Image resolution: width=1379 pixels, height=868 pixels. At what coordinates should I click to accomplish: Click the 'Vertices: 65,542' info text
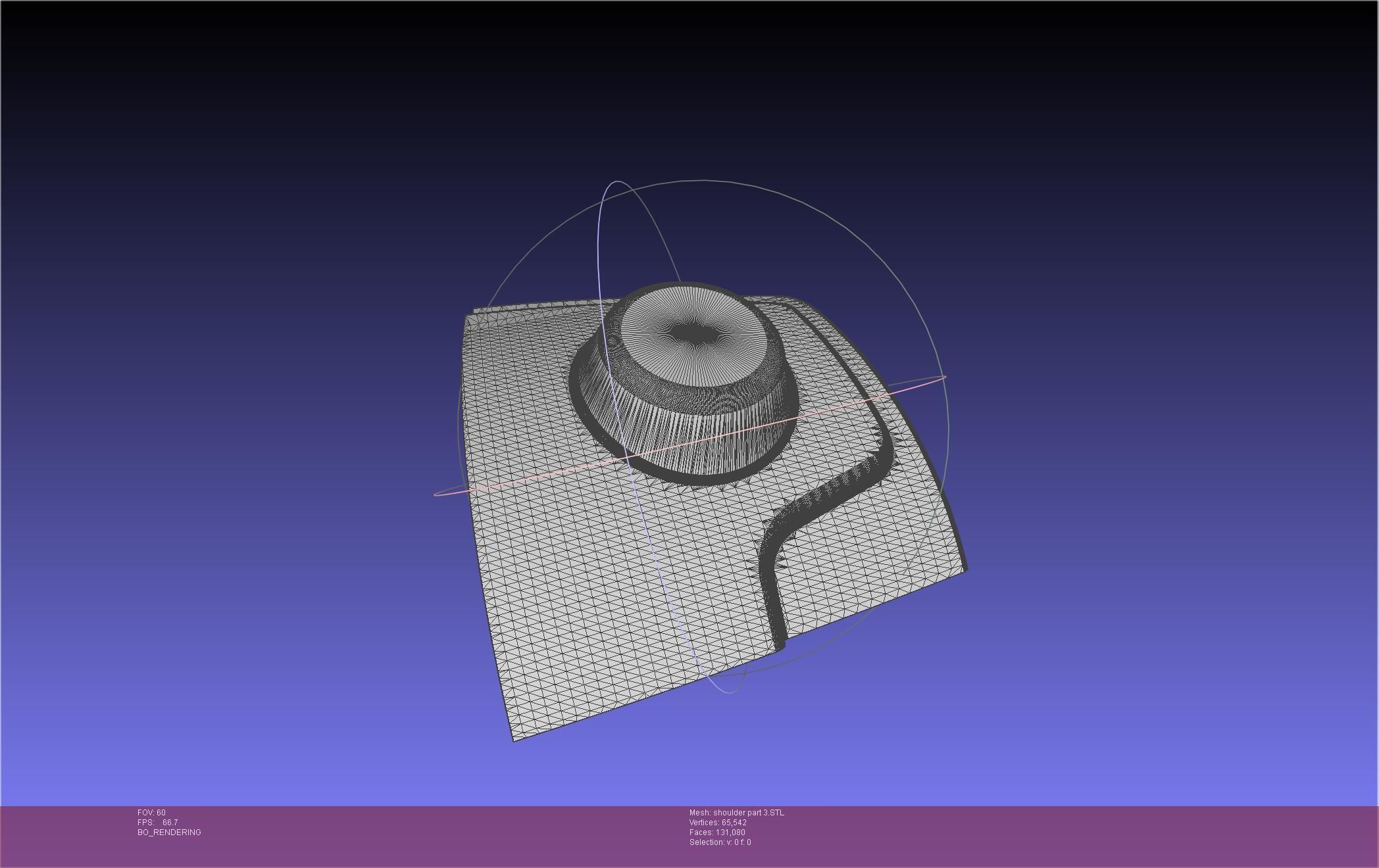click(x=718, y=823)
